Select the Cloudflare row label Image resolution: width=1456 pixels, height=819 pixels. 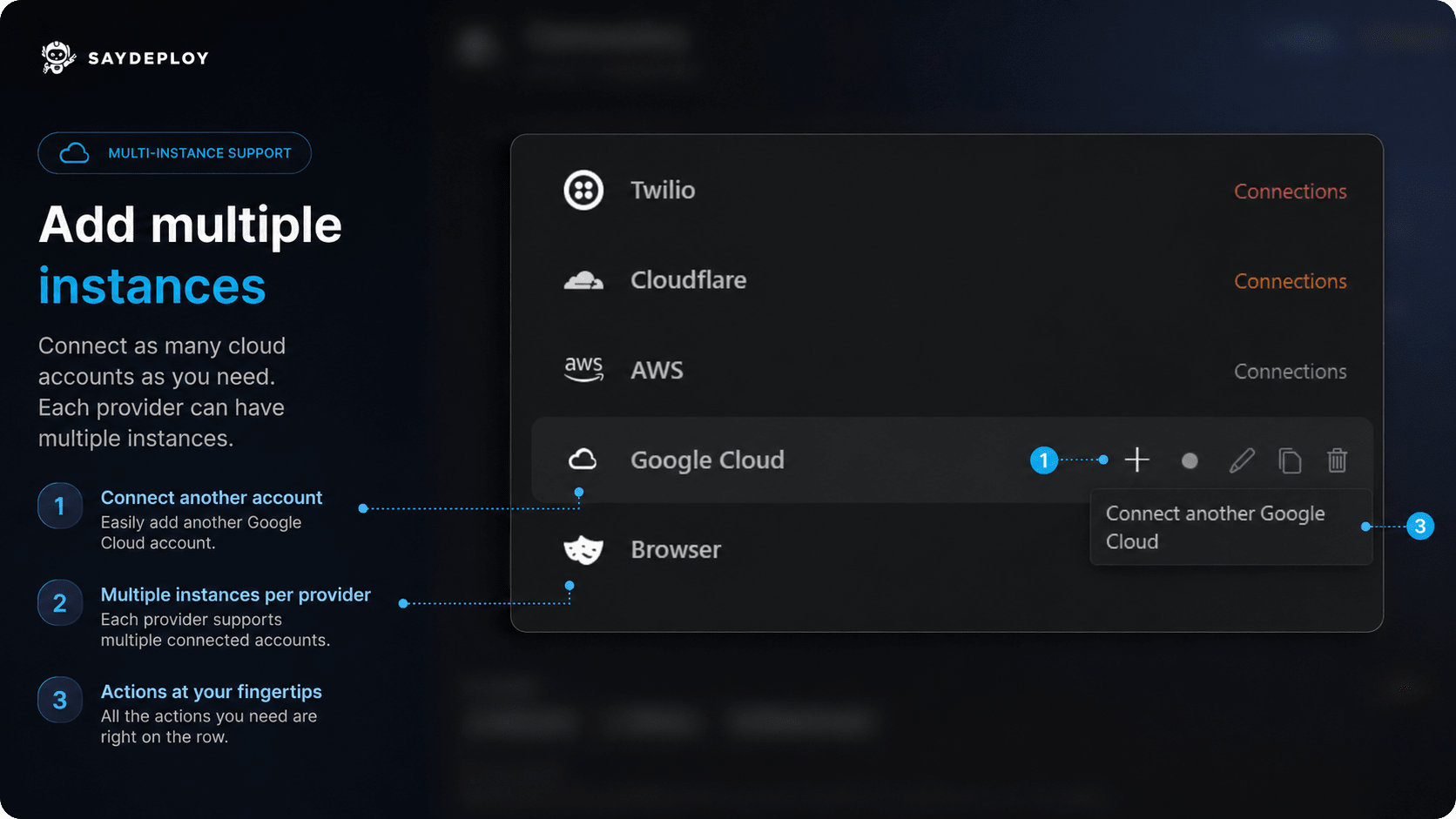(x=689, y=280)
